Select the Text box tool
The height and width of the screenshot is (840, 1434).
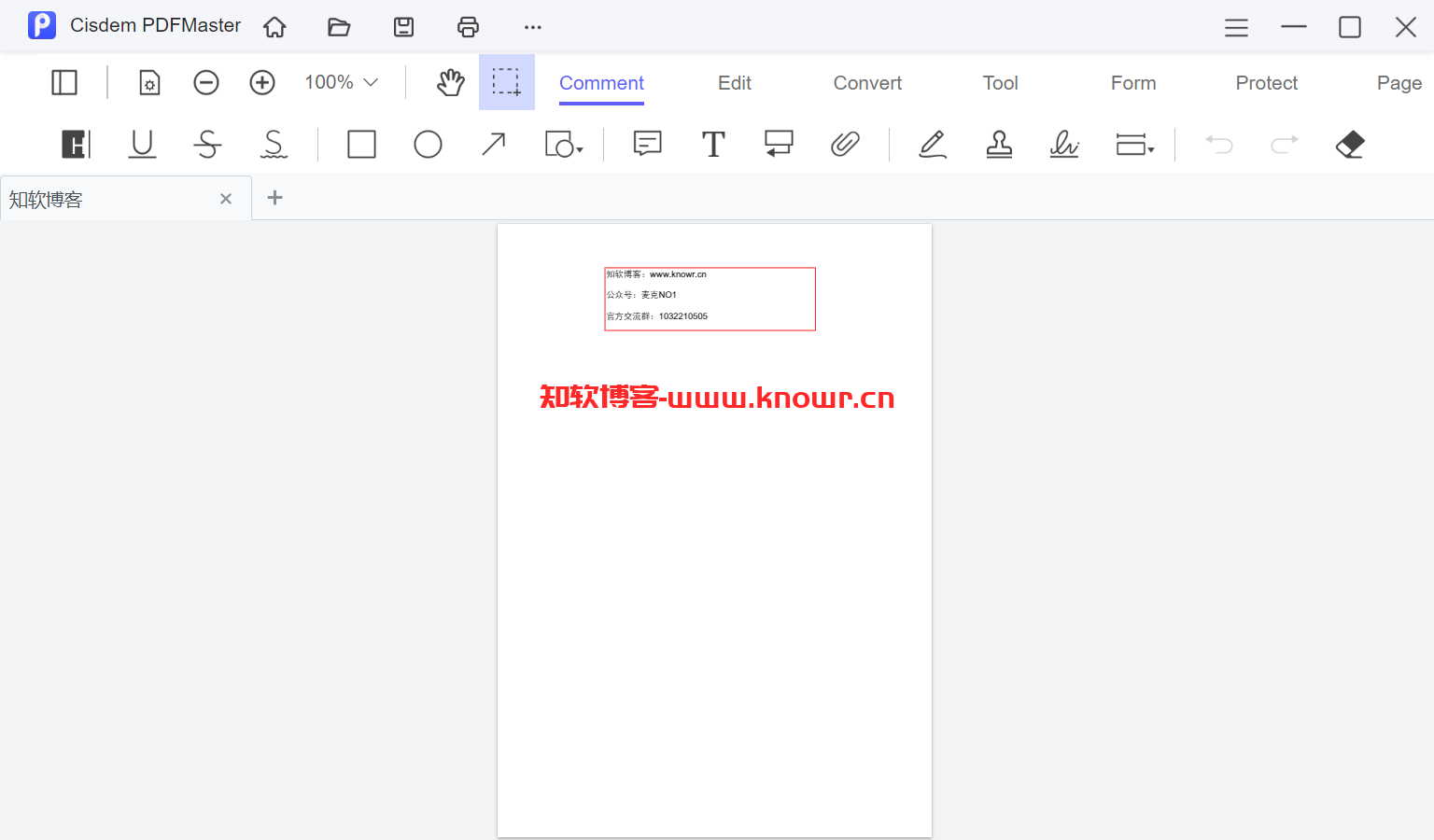tap(713, 145)
